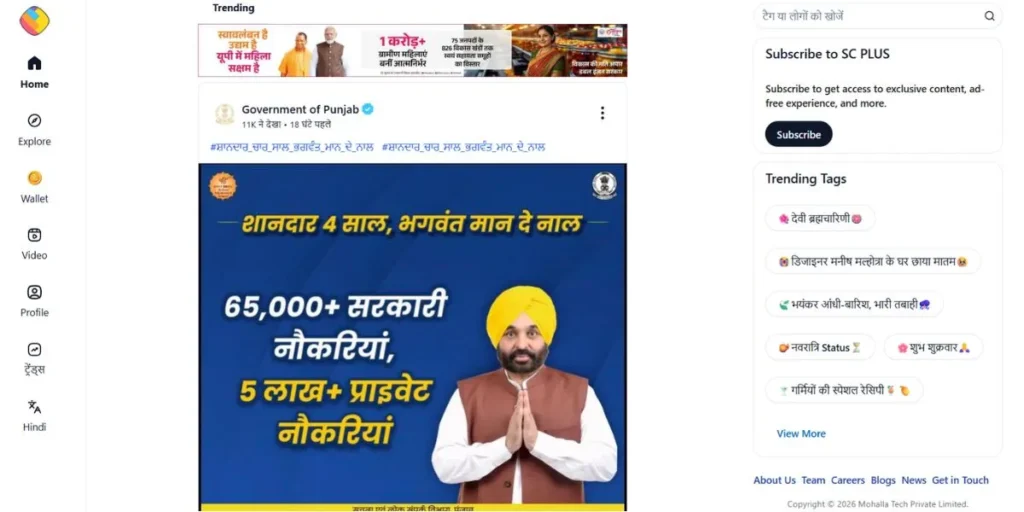Open the Home icon in sidebar
This screenshot has width=1024, height=512.
point(35,63)
